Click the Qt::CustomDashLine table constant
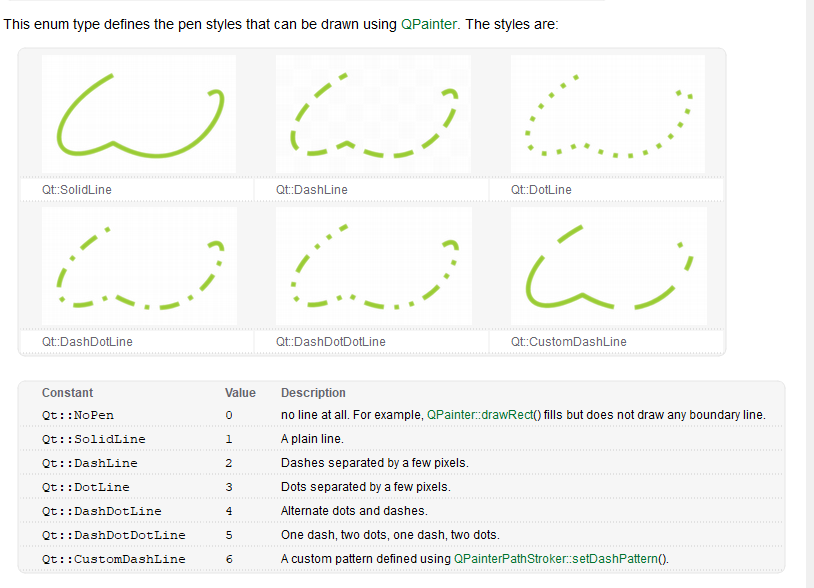Image resolution: width=814 pixels, height=588 pixels. click(114, 559)
